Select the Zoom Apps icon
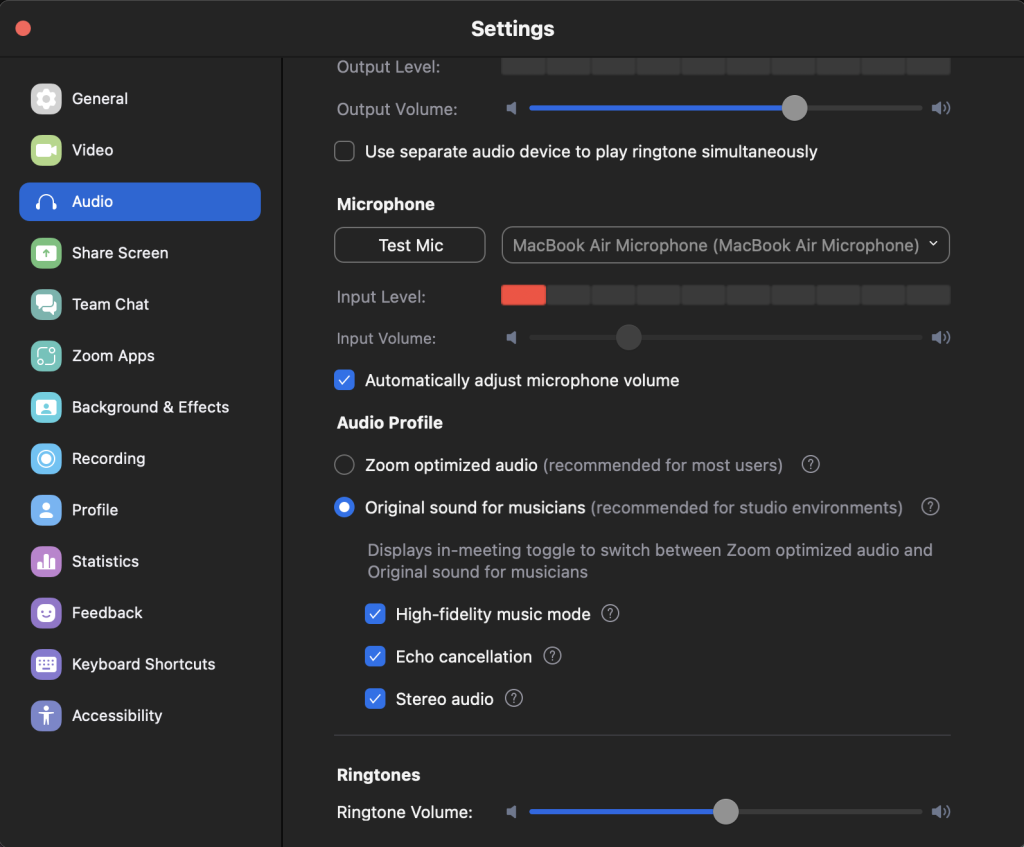 (46, 356)
